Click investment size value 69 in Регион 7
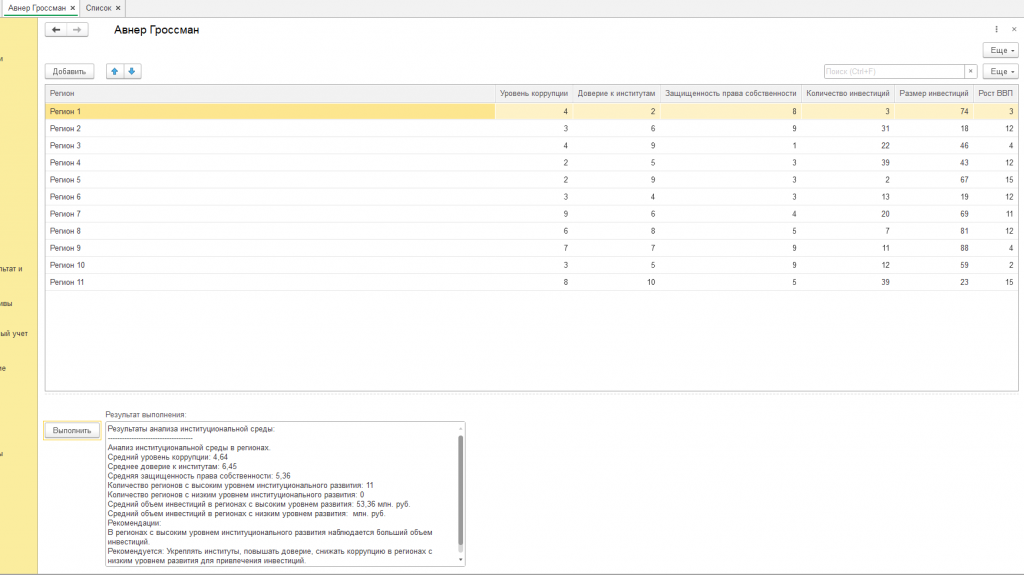This screenshot has height=575, width=1024. tap(964, 214)
